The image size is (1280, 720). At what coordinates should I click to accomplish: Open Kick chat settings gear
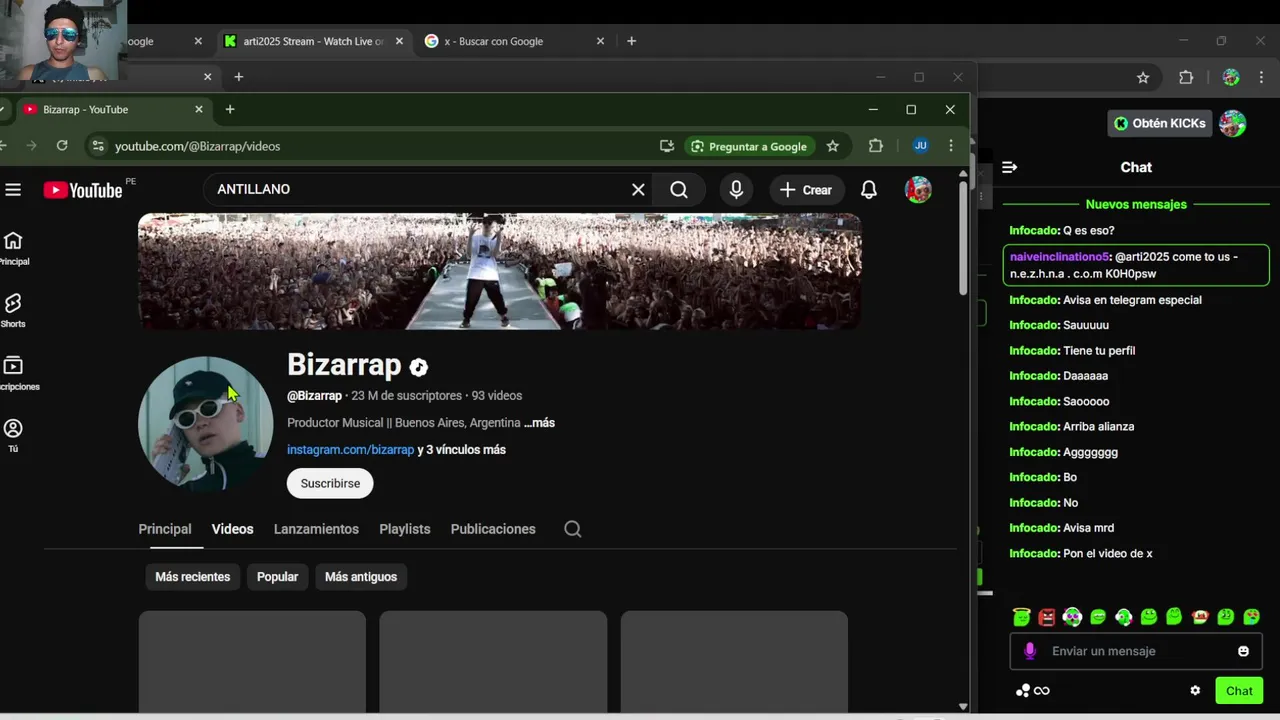[1195, 690]
